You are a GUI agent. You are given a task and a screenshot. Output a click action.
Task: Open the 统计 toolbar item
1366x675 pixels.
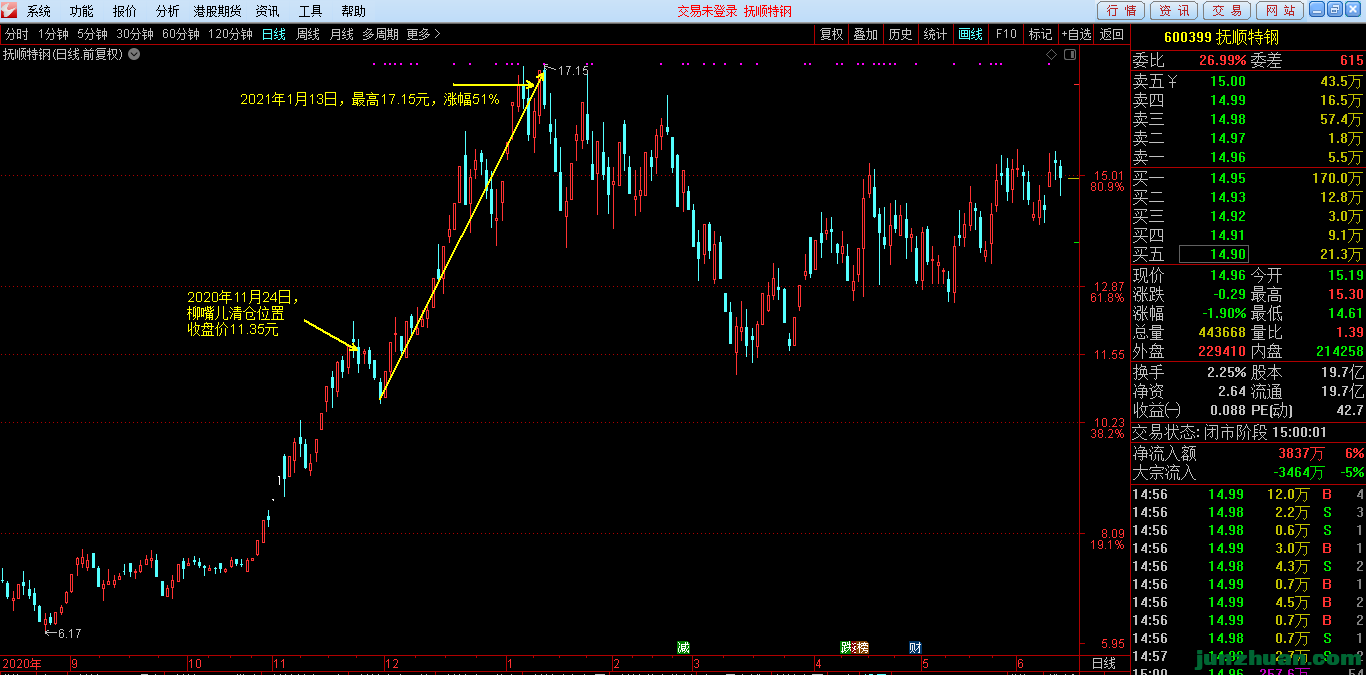click(935, 34)
